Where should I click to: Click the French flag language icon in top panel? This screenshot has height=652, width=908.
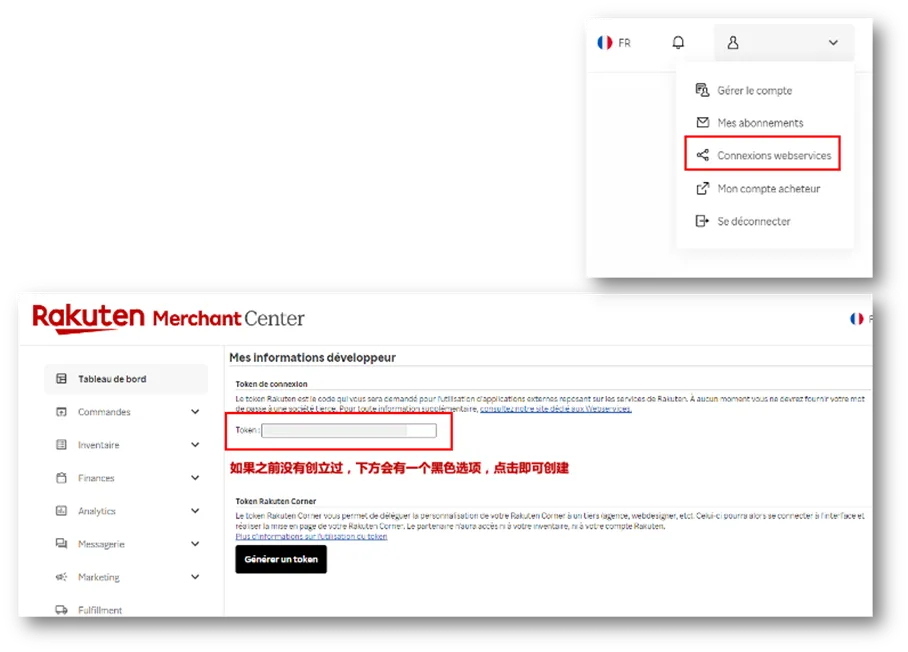605,43
